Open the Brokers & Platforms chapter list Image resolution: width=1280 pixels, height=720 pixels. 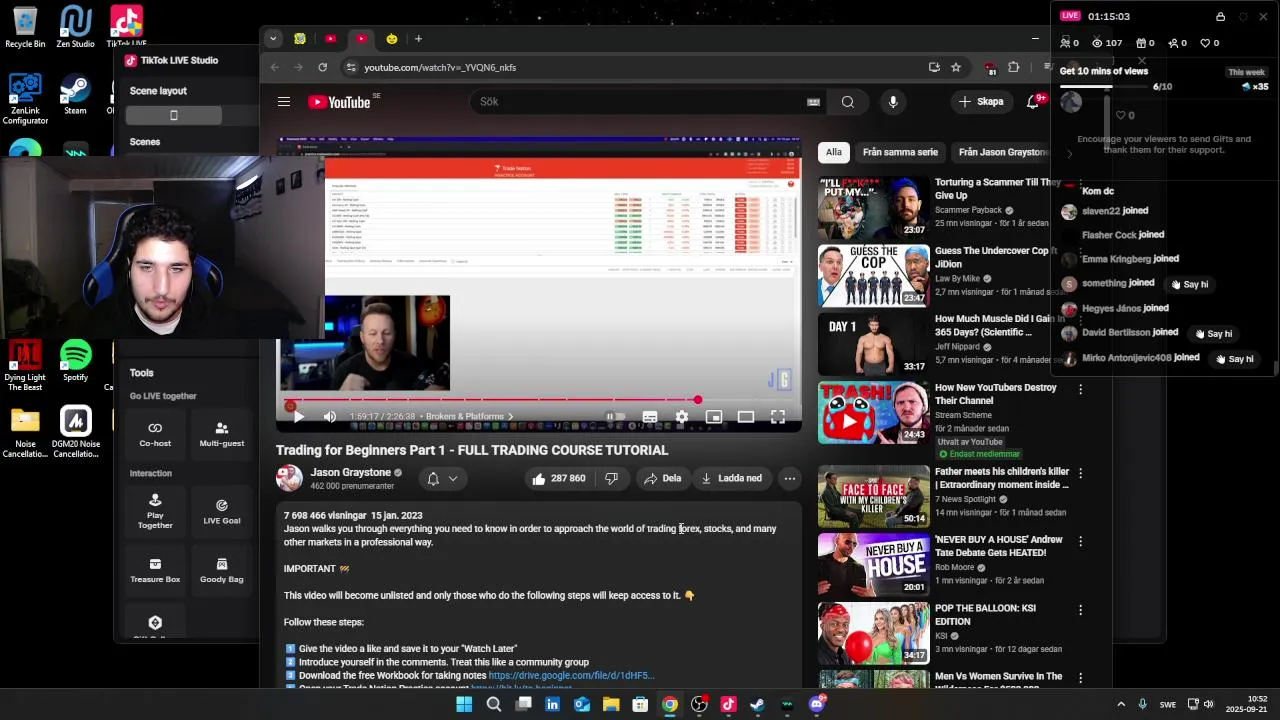(468, 417)
